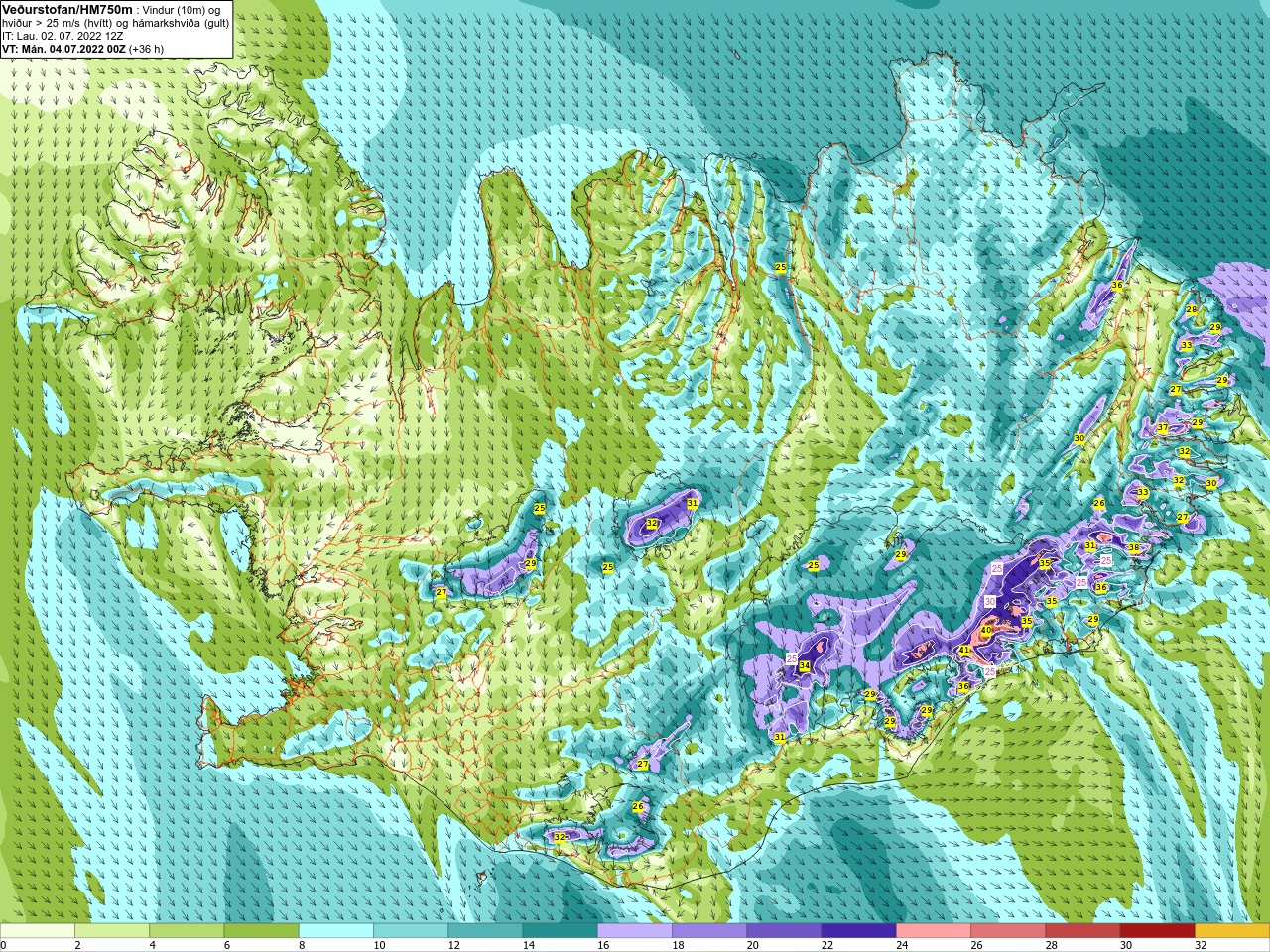Click the legend scale tick label 6
Screen dimensions: 1270x952
[x=226, y=945]
